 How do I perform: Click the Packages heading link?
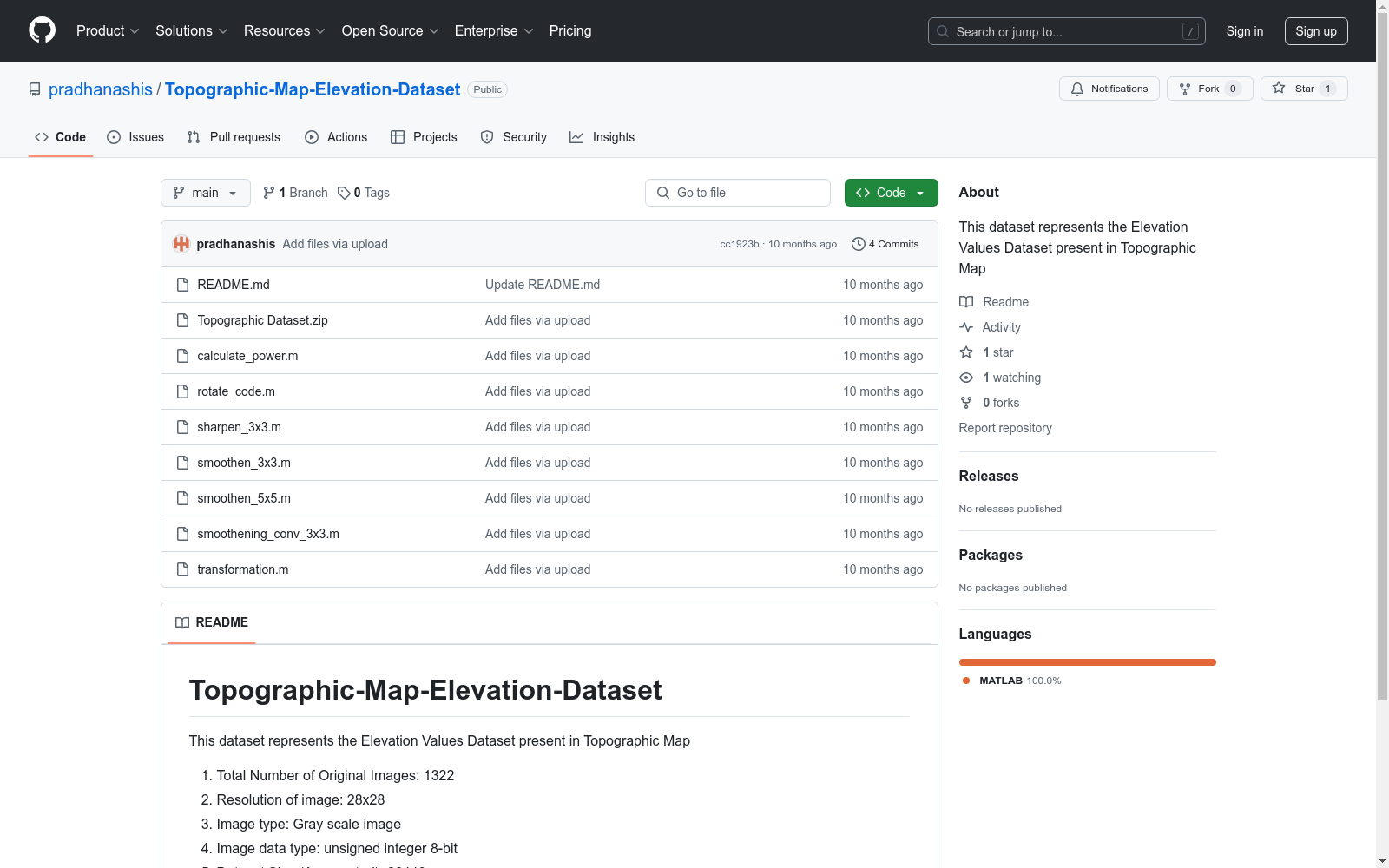pos(991,555)
